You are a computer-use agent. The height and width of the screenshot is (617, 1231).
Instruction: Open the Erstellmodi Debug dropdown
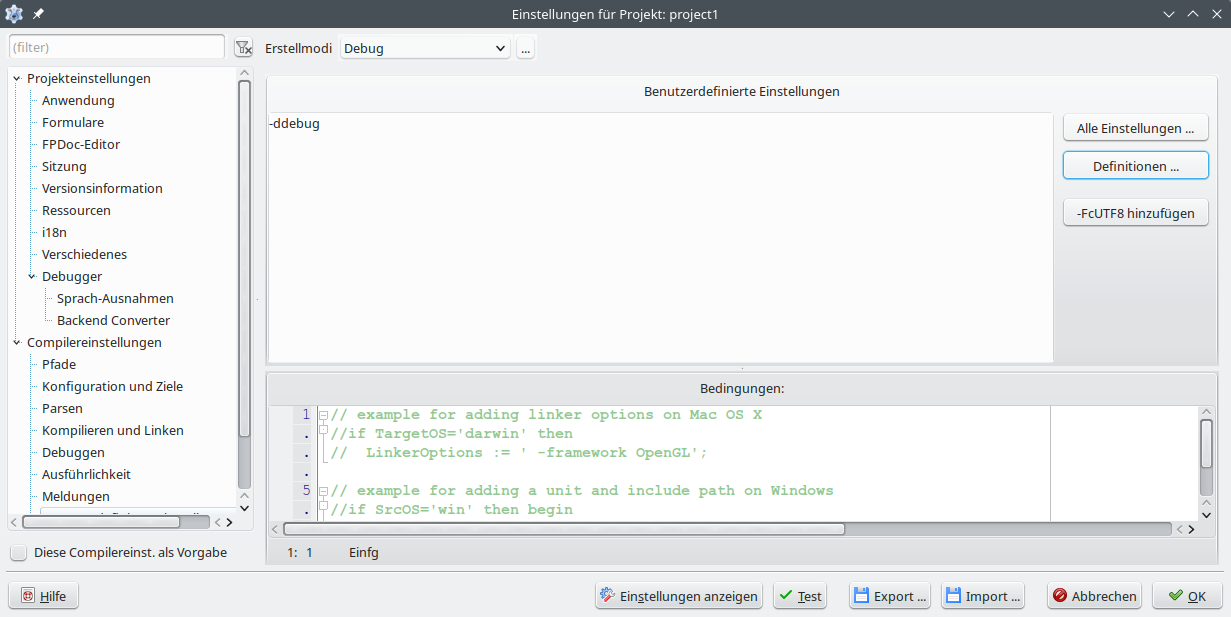[425, 48]
